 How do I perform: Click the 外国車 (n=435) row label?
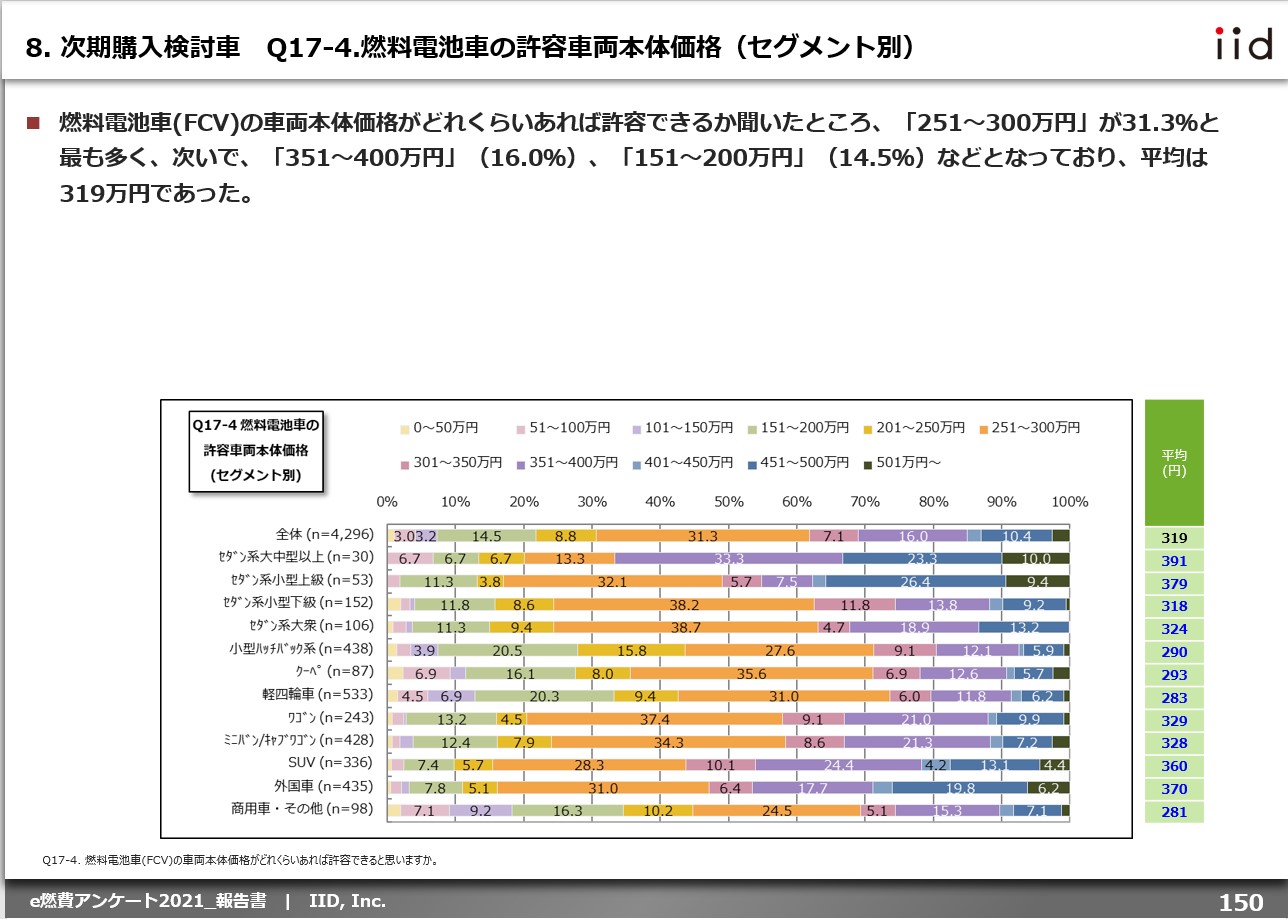(325, 786)
